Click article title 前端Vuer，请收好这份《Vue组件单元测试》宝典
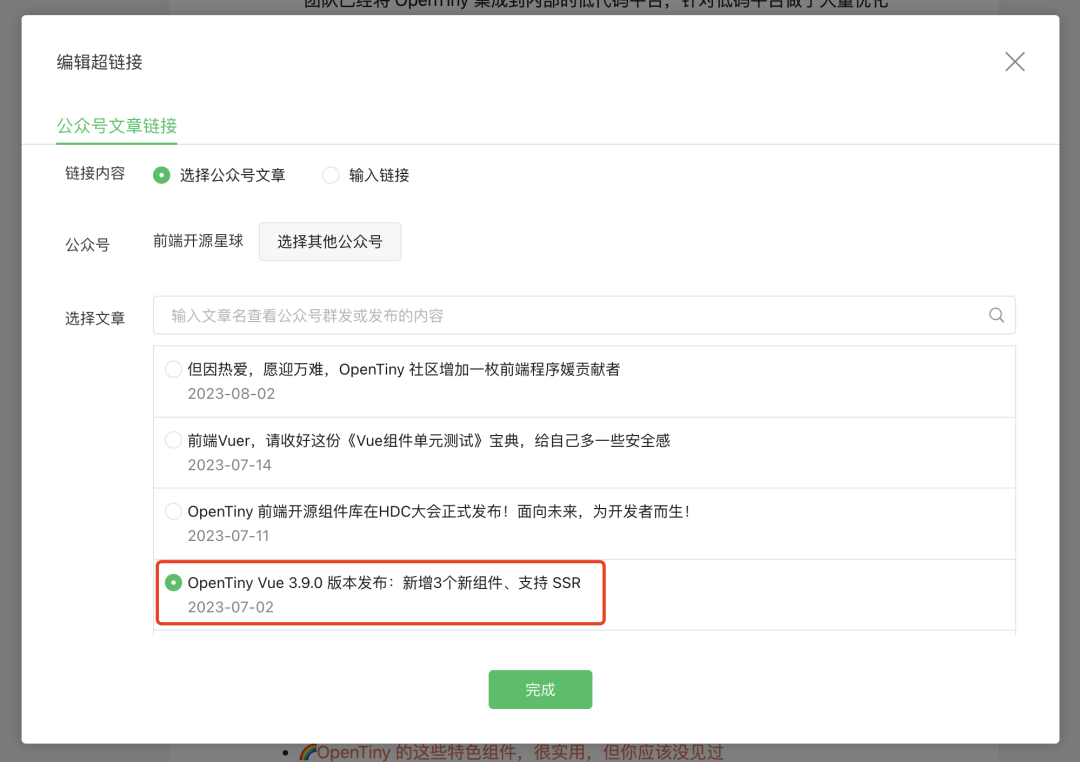The height and width of the screenshot is (762, 1080). click(428, 440)
